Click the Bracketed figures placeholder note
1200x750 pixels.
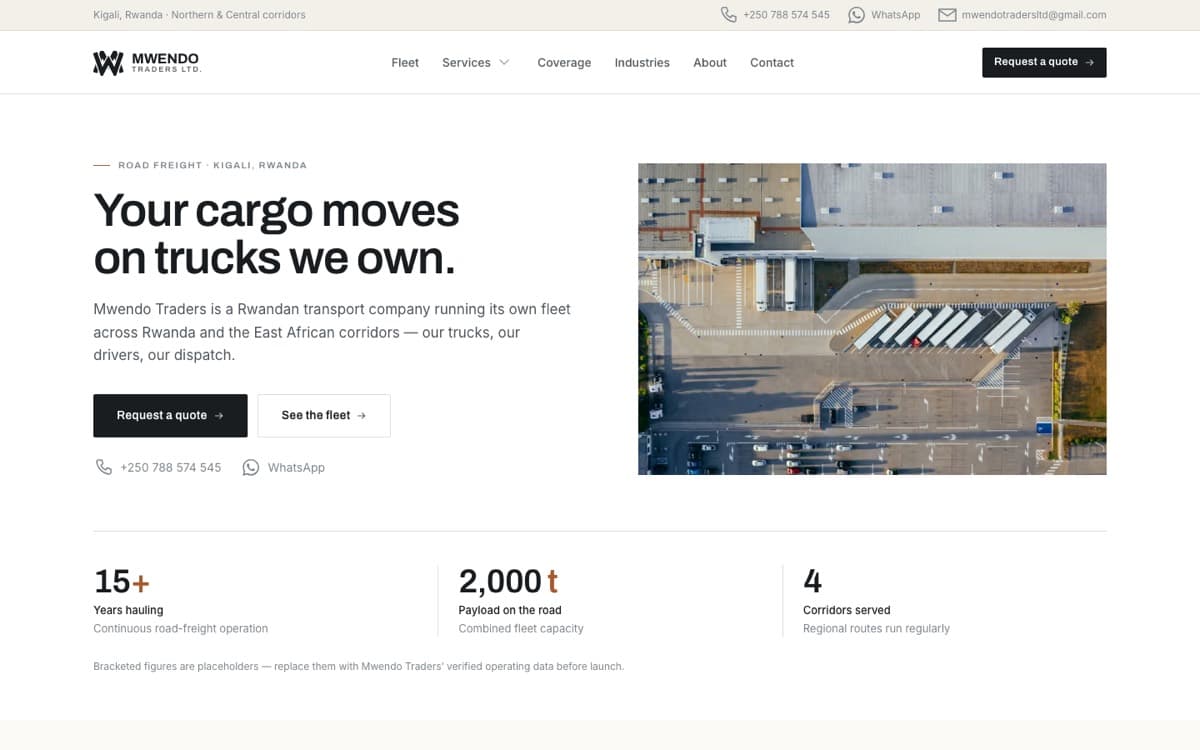click(358, 666)
